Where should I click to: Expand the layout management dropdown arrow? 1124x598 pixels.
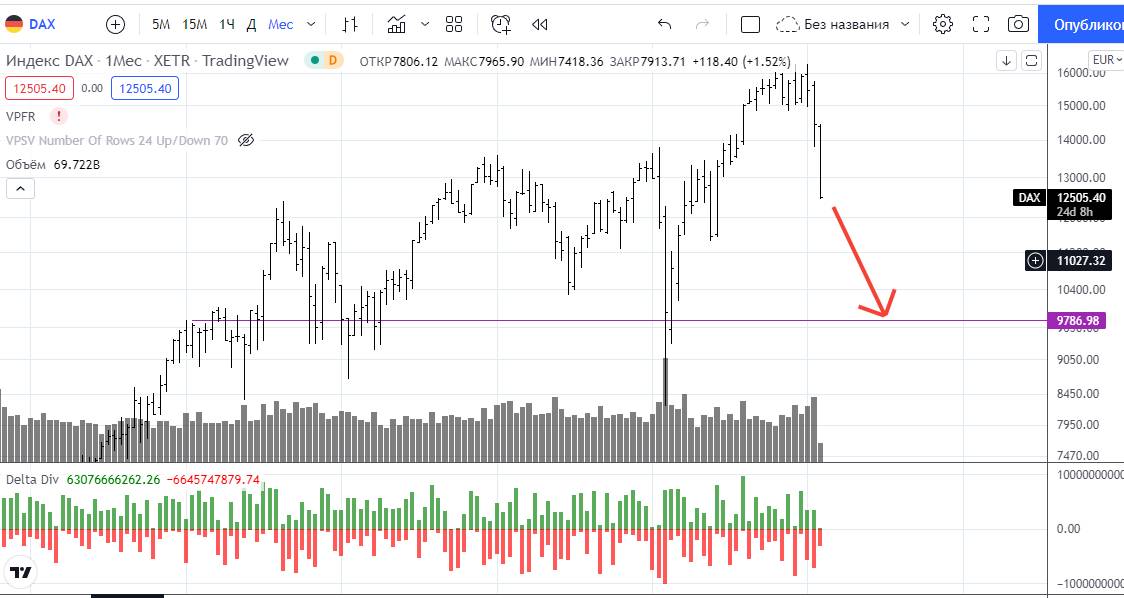pyautogui.click(x=905, y=24)
